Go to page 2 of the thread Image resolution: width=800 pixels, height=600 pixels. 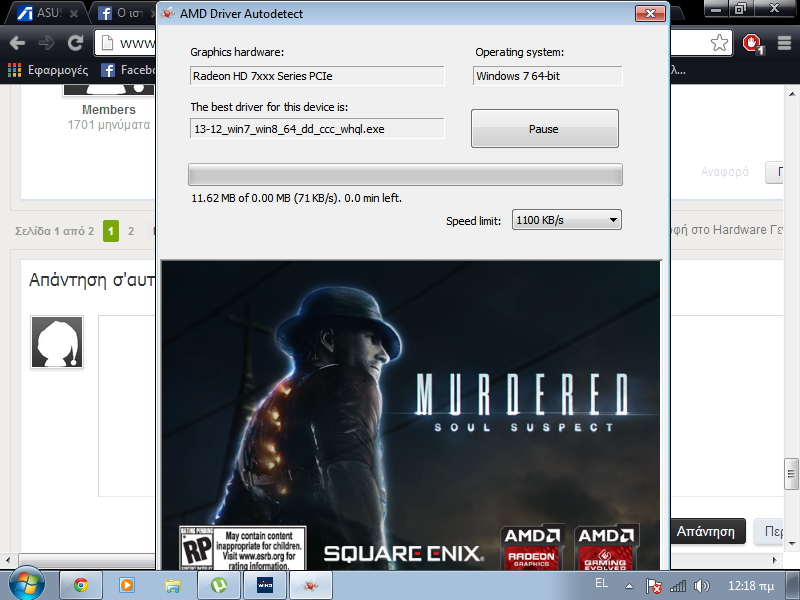131,231
